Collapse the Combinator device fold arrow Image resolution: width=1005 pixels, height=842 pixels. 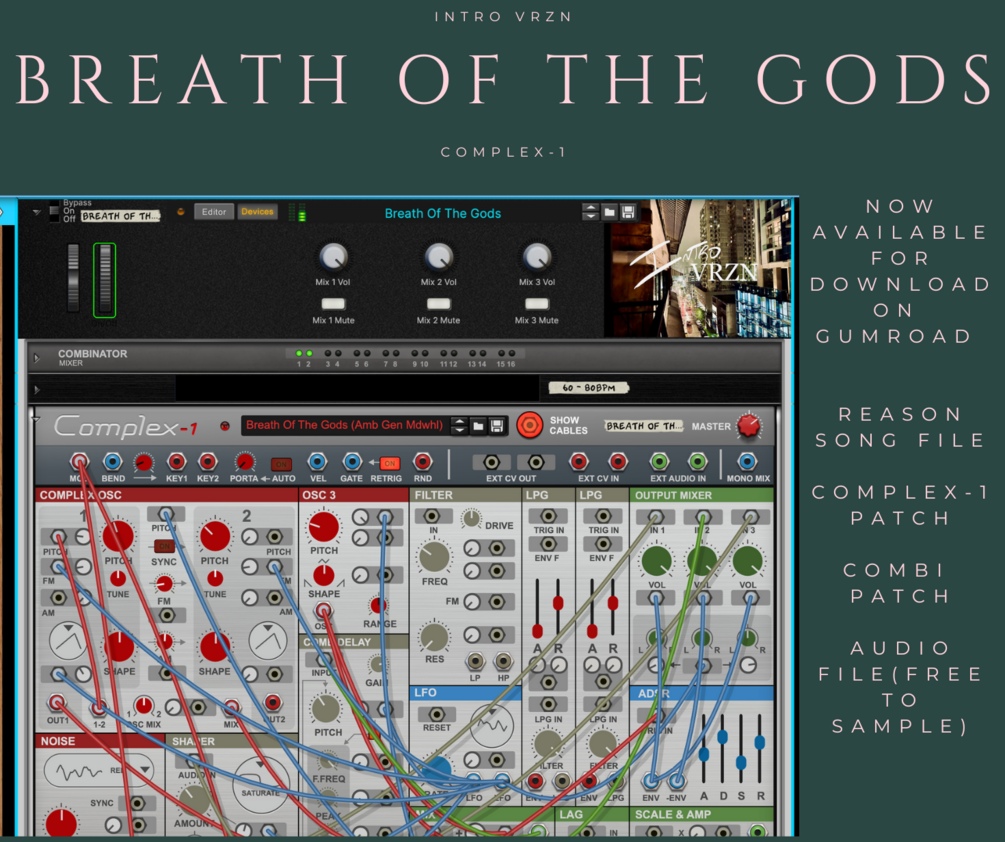pos(37,212)
